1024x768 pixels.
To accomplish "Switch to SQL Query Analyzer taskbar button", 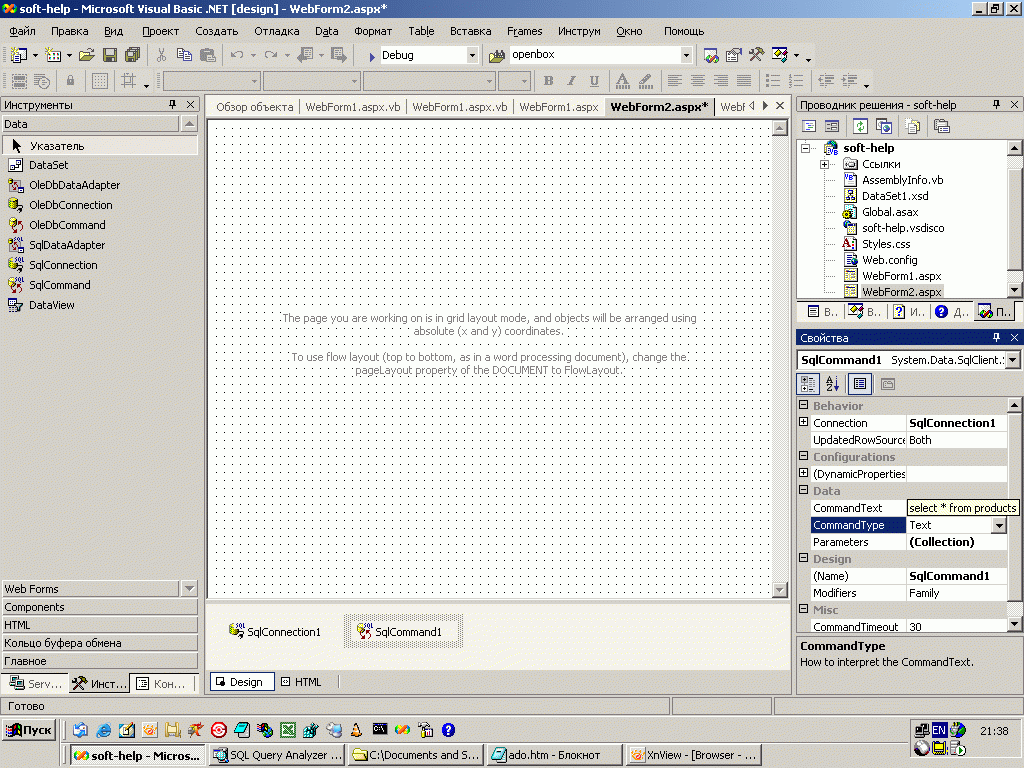I will click(278, 755).
